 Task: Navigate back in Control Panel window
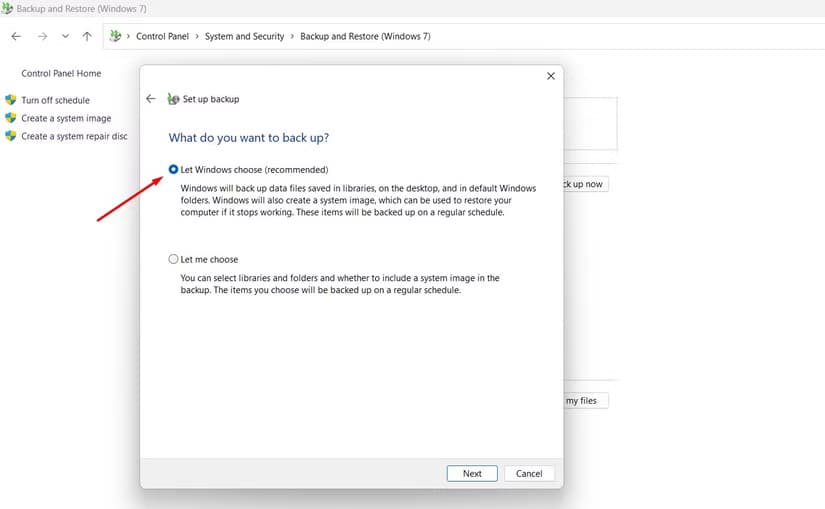tap(16, 36)
